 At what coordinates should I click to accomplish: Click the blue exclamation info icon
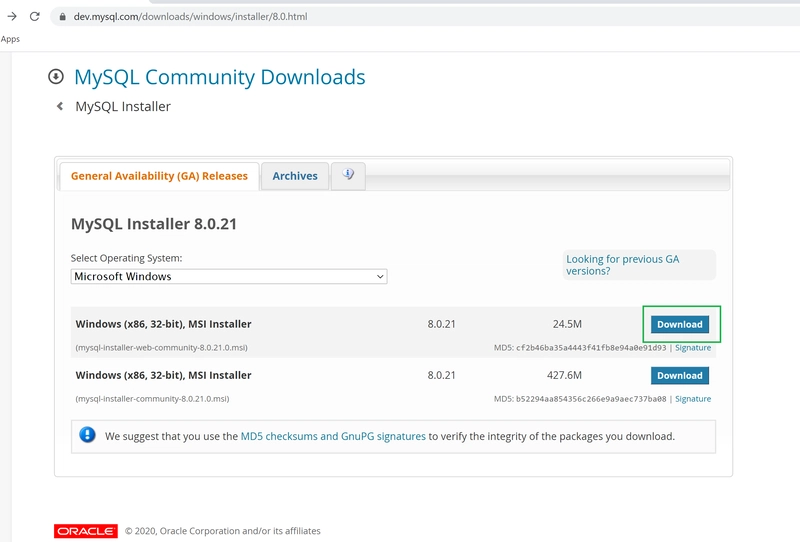pyautogui.click(x=87, y=435)
